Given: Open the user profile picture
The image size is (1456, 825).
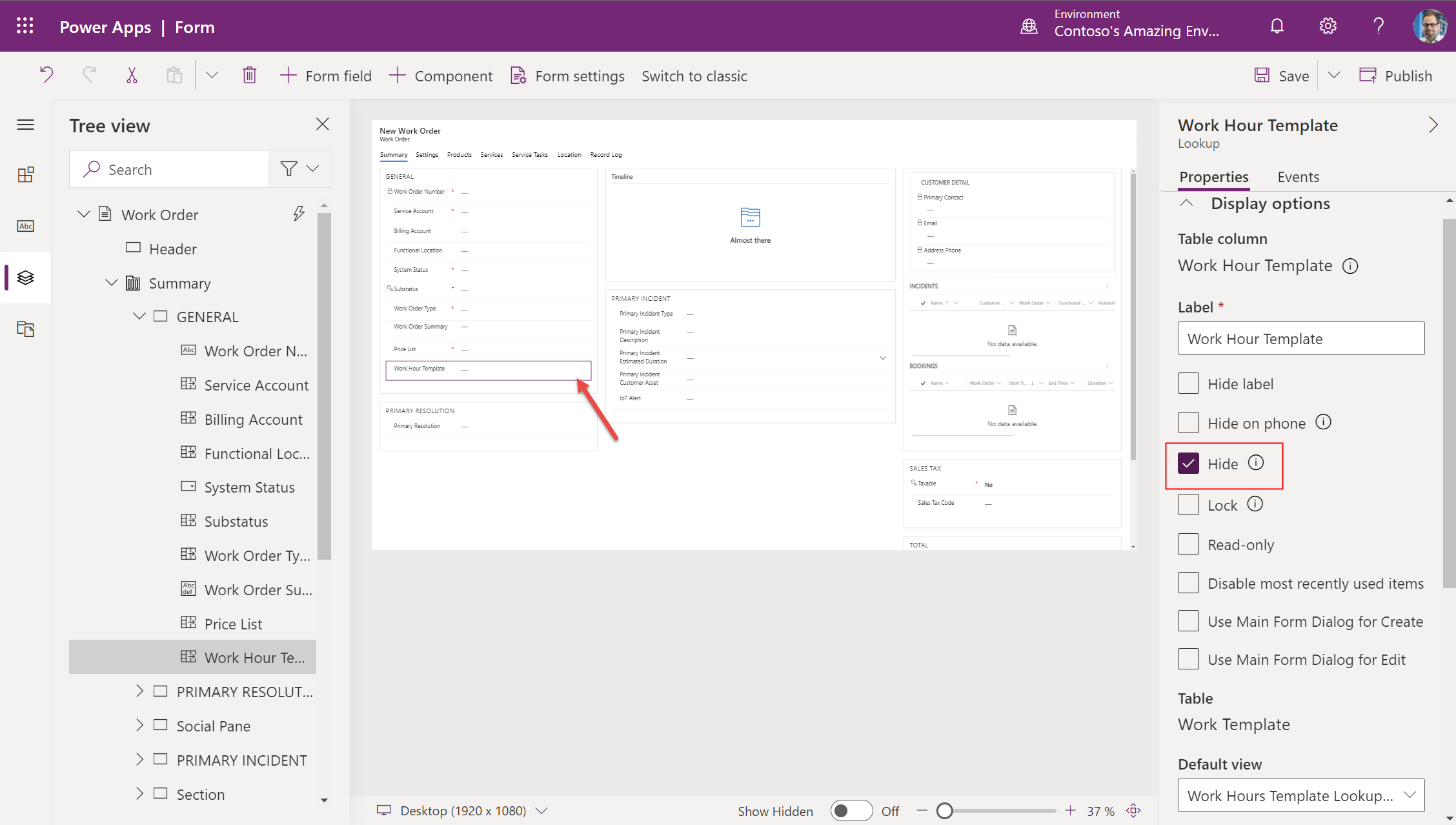Looking at the screenshot, I should pos(1430,26).
